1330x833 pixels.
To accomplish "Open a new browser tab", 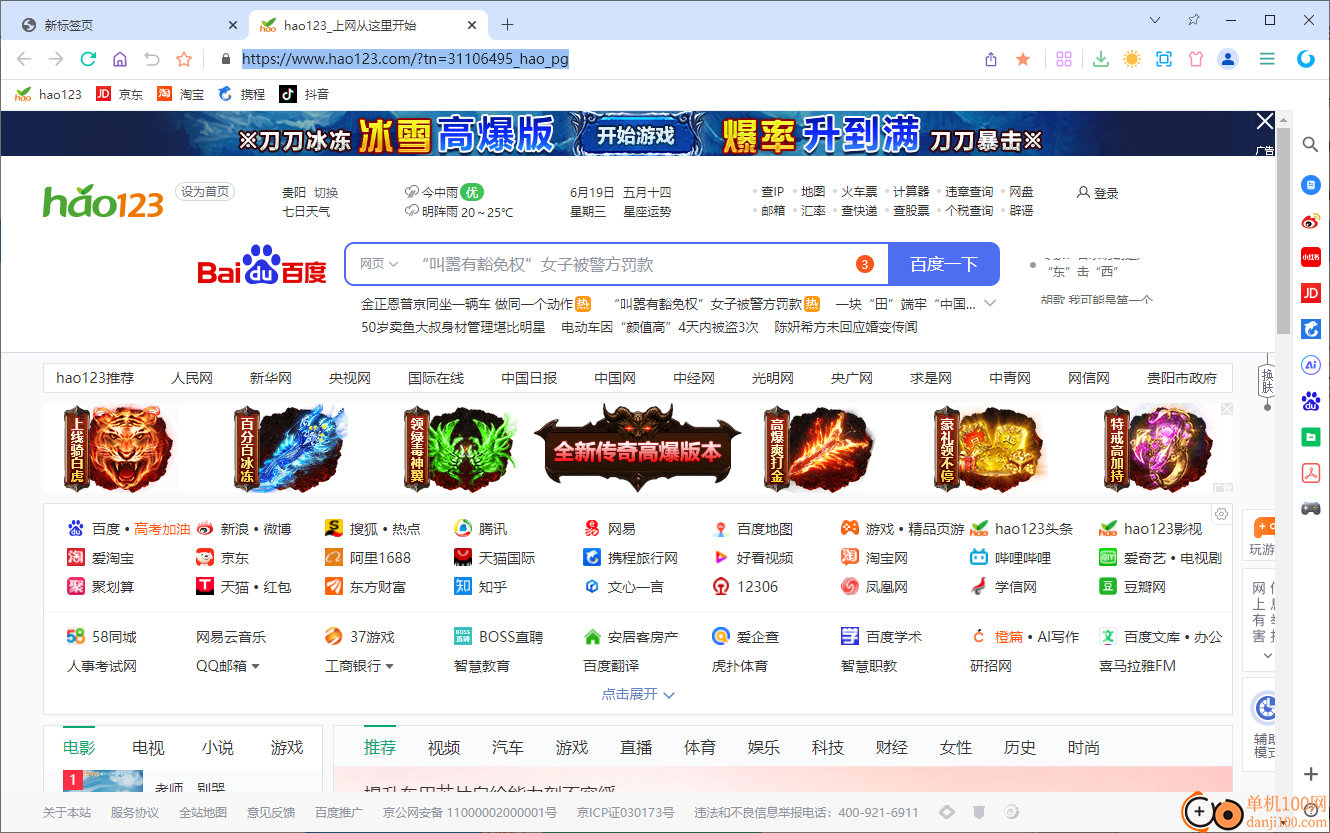I will pyautogui.click(x=507, y=24).
